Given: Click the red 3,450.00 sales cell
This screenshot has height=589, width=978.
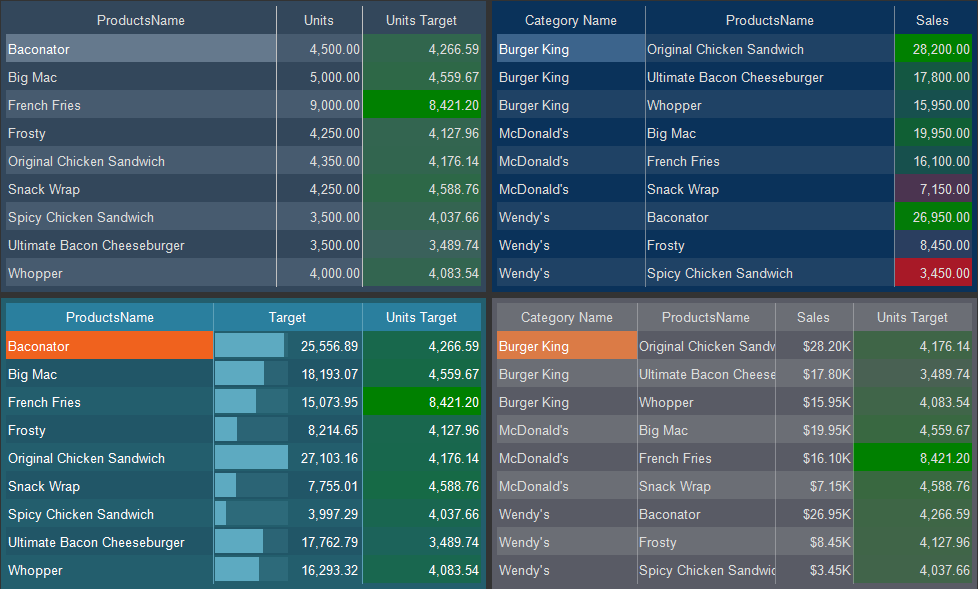Looking at the screenshot, I should click(932, 273).
